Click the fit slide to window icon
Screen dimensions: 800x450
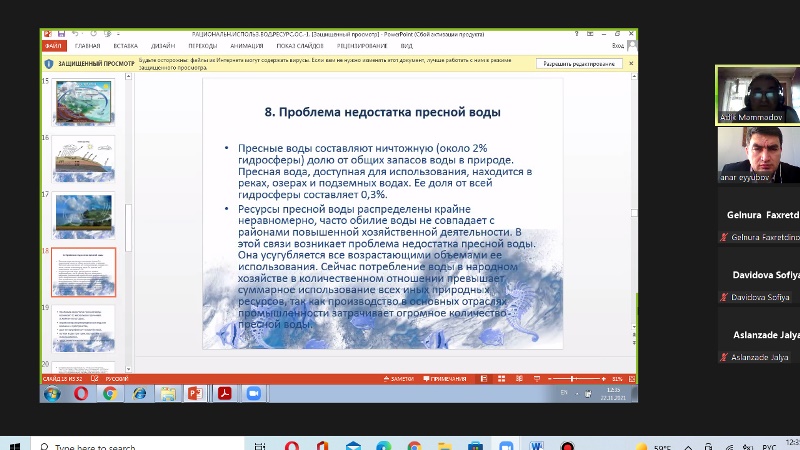(x=632, y=379)
